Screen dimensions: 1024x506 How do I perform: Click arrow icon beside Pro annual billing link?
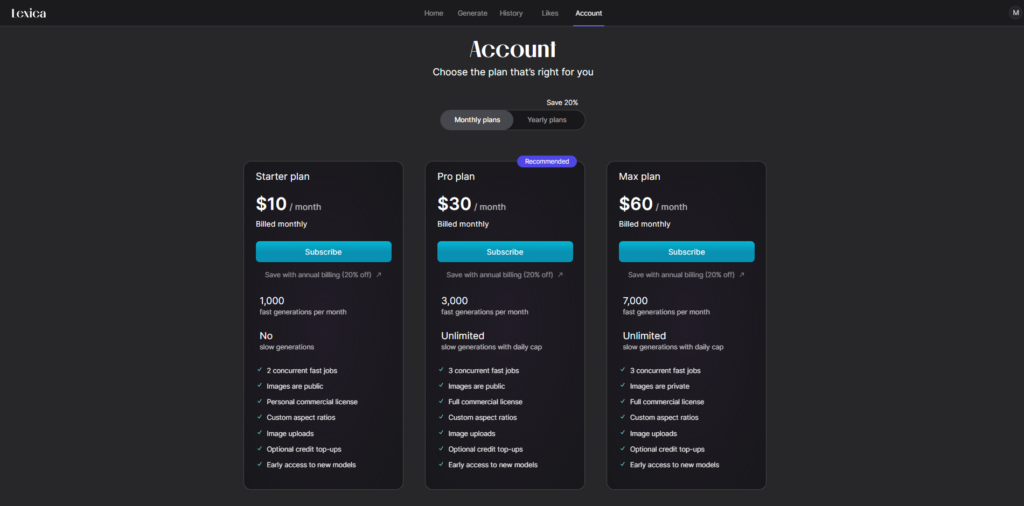pos(560,275)
